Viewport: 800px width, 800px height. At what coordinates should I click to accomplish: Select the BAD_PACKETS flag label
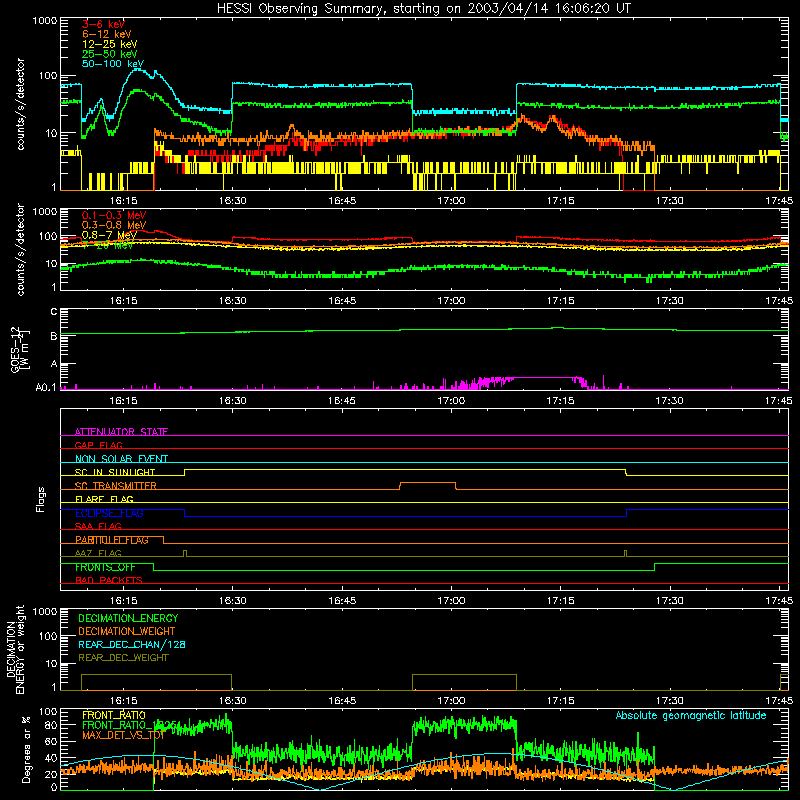(x=109, y=580)
